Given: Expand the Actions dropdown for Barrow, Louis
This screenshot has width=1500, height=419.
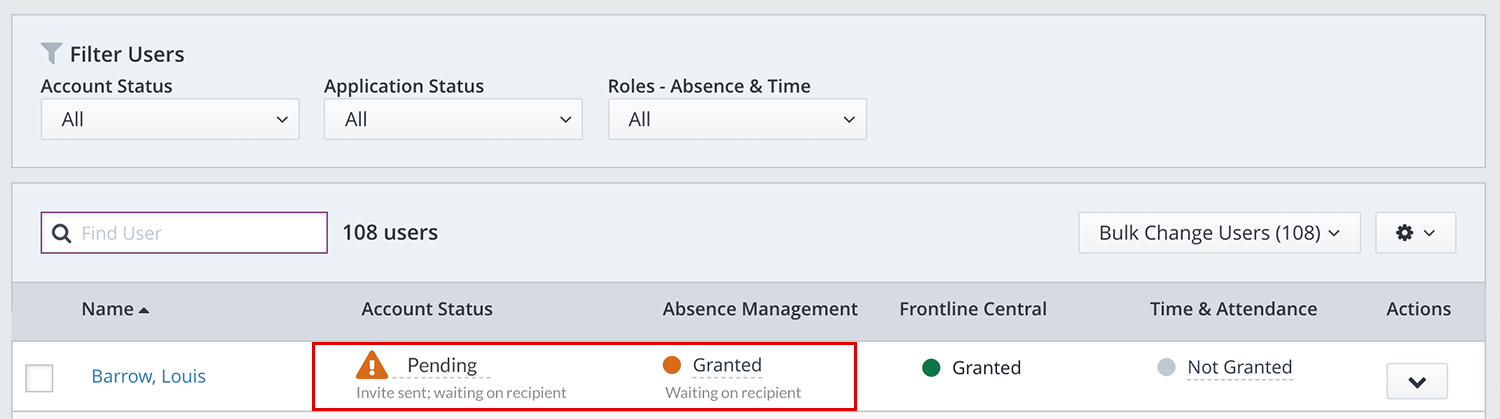Looking at the screenshot, I should pyautogui.click(x=1416, y=381).
